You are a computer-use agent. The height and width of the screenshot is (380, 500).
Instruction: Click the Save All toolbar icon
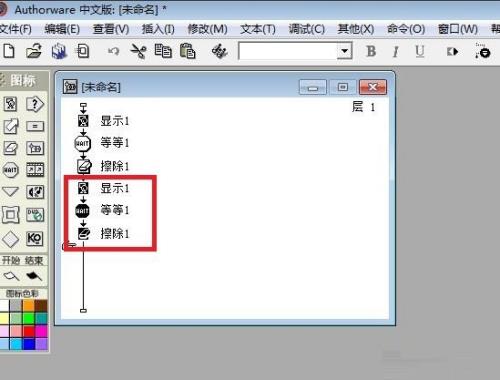click(x=59, y=51)
